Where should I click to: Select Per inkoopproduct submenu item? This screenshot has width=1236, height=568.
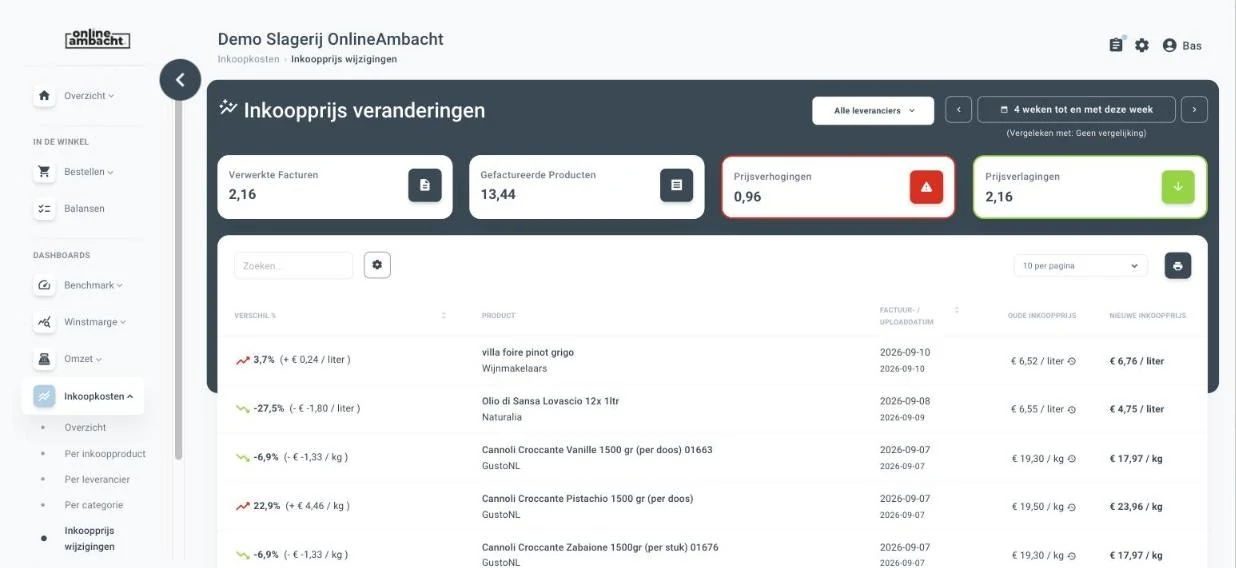105,453
